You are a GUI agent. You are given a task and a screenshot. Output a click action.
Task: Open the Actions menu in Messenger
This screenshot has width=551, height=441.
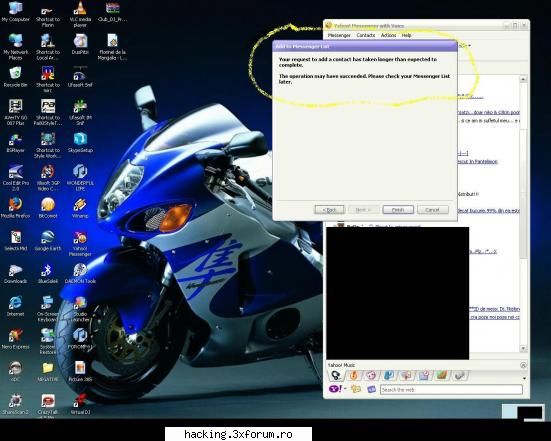[x=388, y=35]
